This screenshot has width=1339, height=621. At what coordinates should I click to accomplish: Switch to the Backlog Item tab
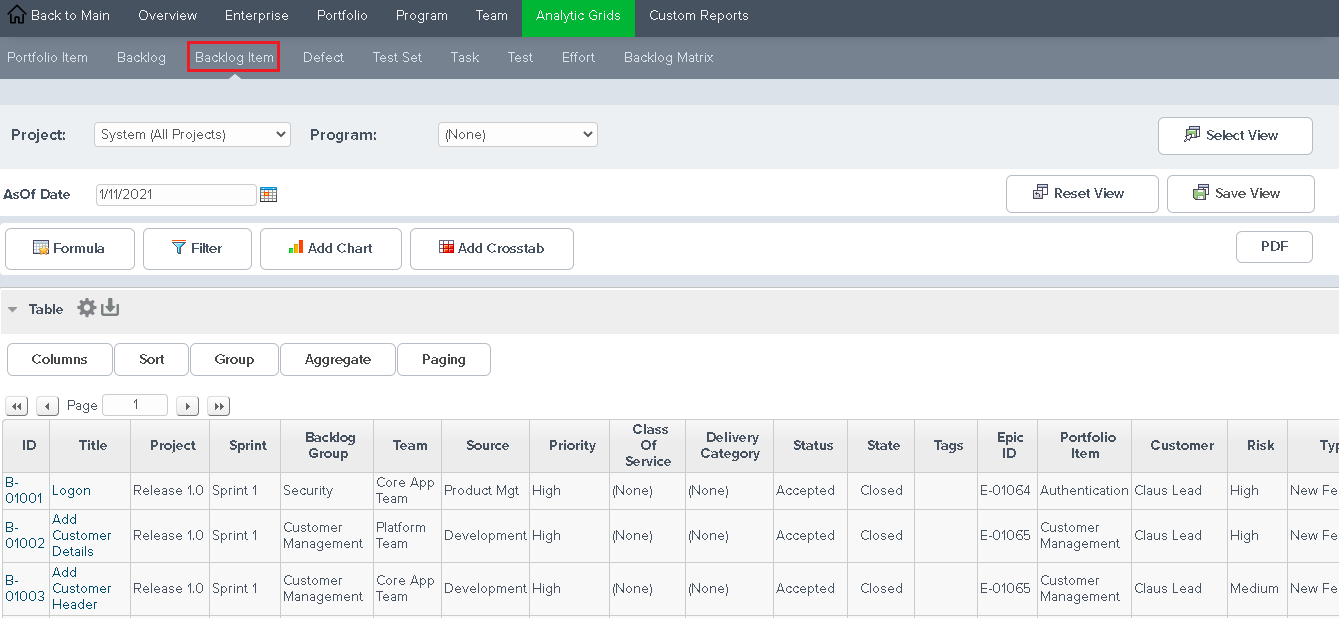[234, 58]
